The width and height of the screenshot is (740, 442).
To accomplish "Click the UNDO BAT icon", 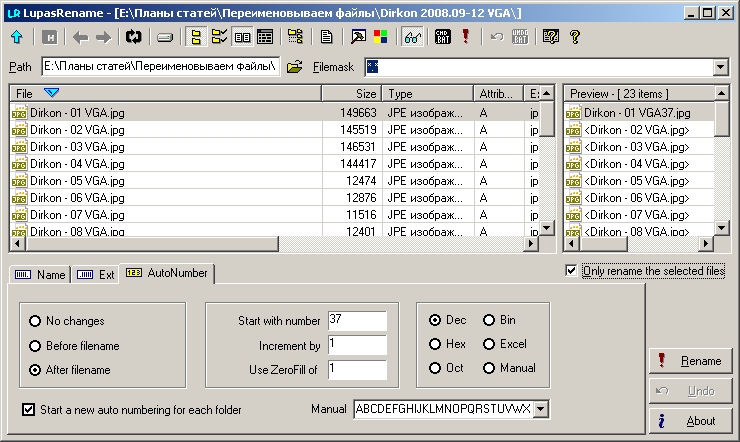I will [520, 37].
